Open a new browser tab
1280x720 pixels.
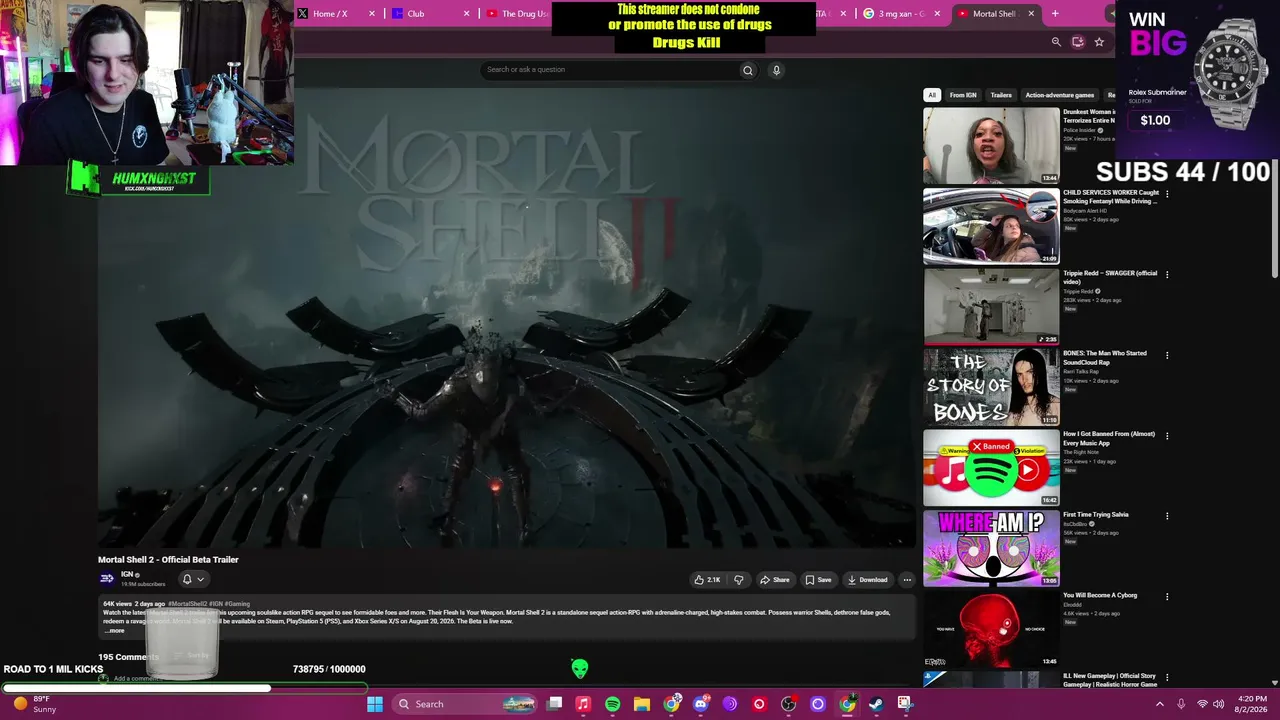[x=1055, y=14]
